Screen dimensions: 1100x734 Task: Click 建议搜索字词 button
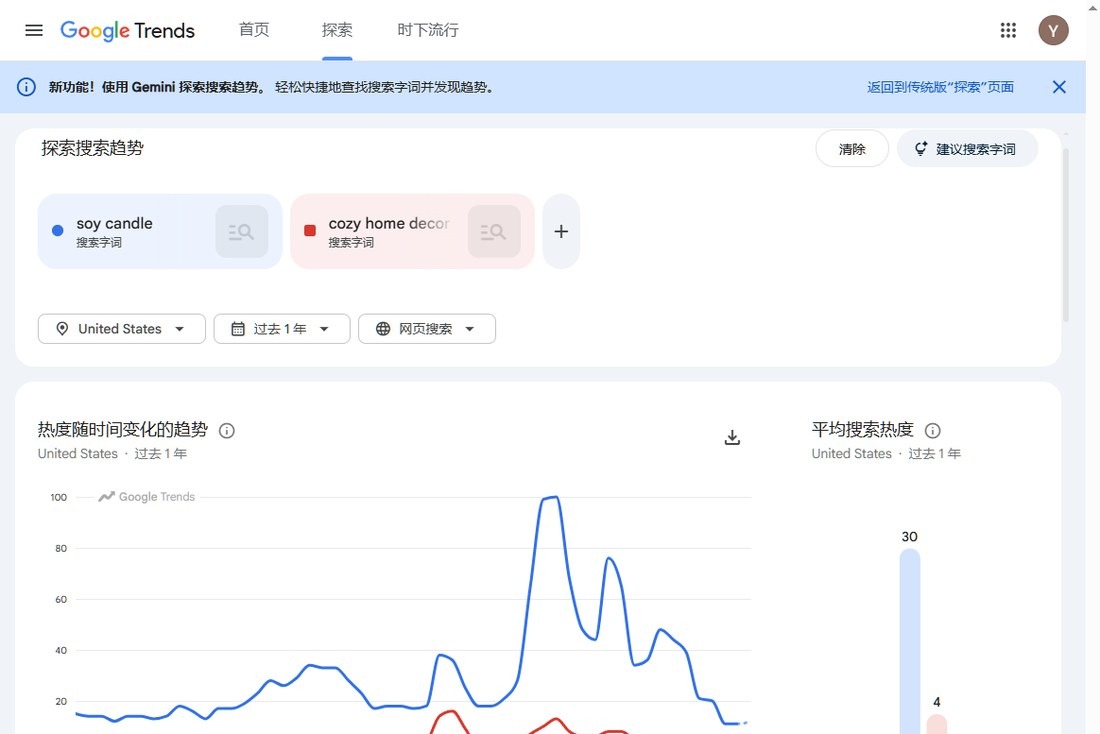pyautogui.click(x=967, y=149)
